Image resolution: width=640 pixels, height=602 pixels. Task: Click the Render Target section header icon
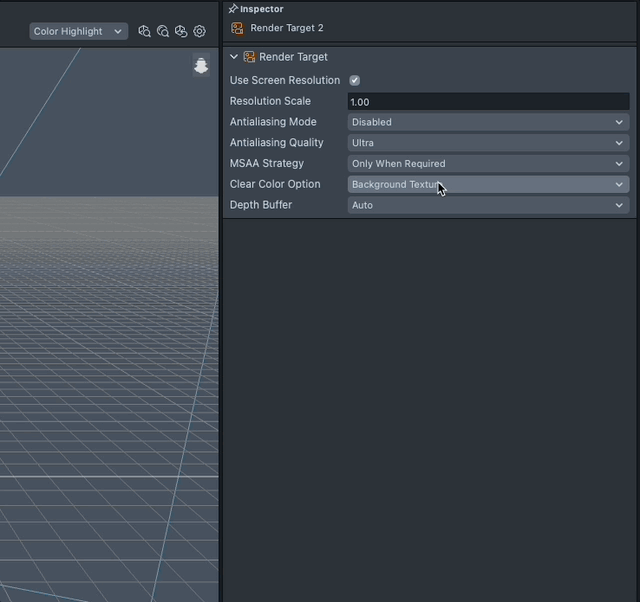pyautogui.click(x=250, y=57)
